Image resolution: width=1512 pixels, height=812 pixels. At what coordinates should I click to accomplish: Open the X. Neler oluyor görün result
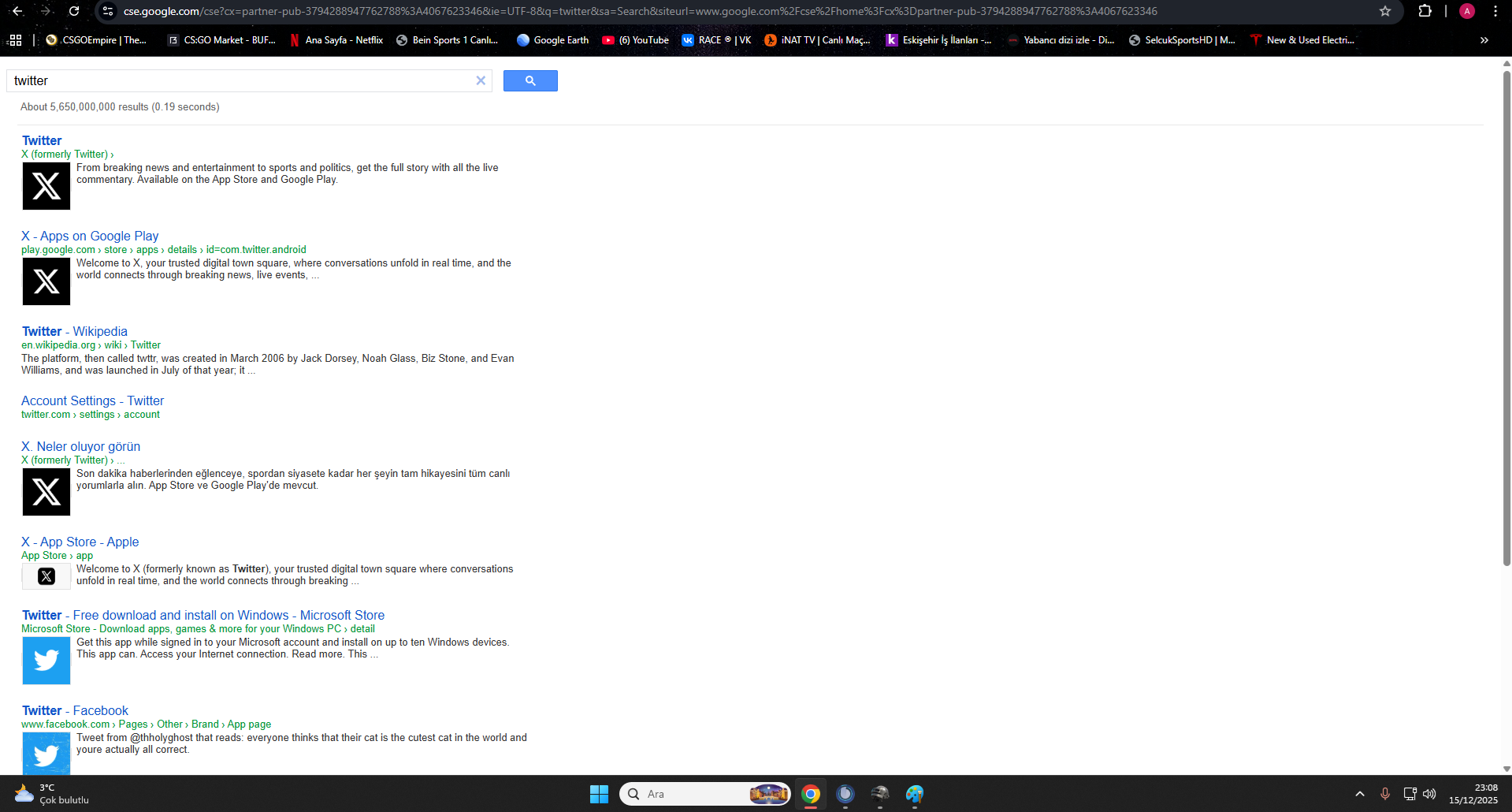coord(81,446)
